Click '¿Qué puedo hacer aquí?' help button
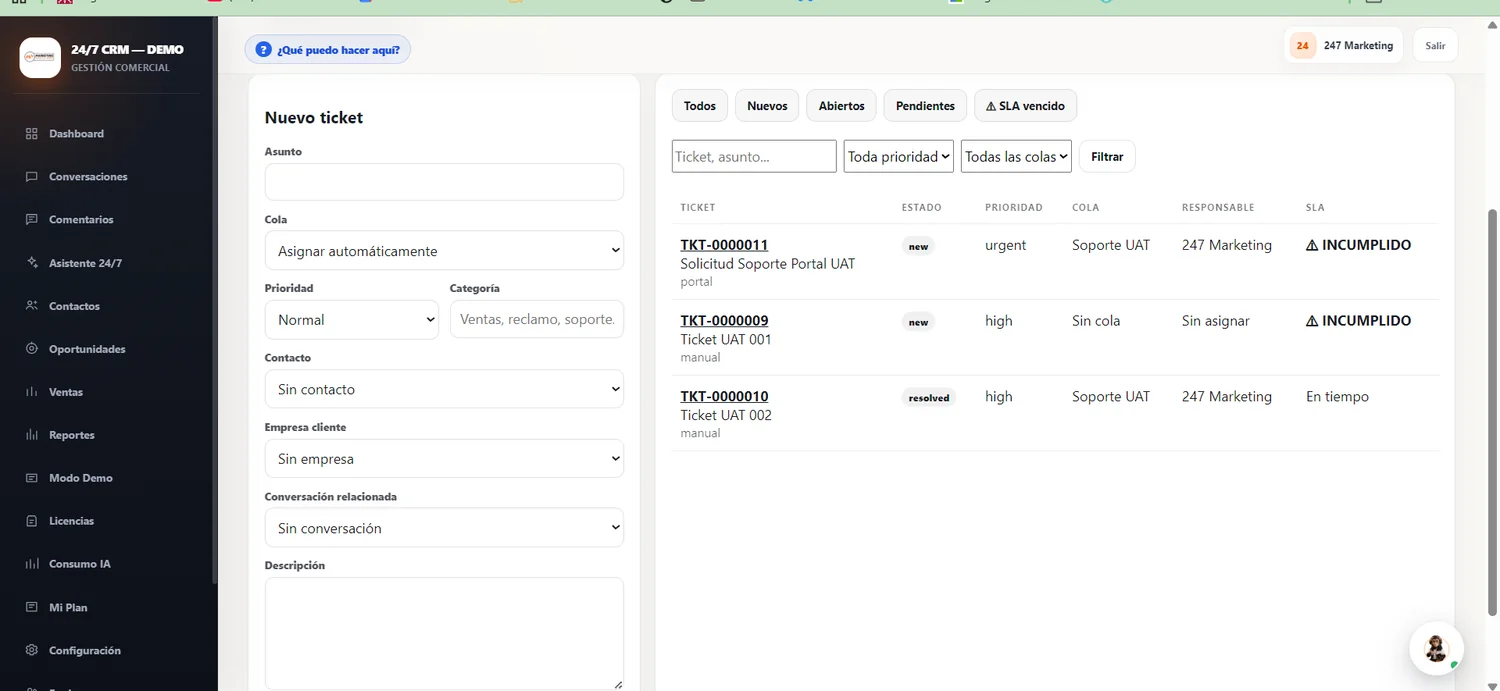The height and width of the screenshot is (691, 1500). 327,50
